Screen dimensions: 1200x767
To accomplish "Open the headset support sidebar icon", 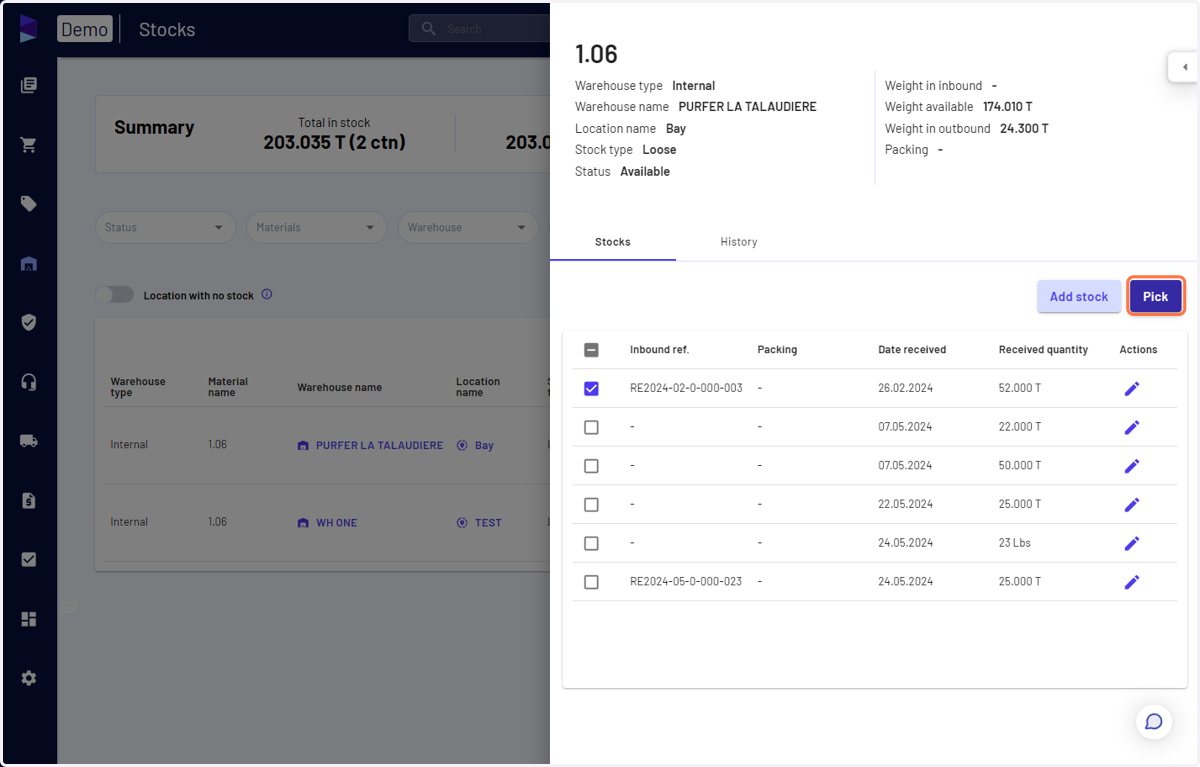I will (x=28, y=382).
